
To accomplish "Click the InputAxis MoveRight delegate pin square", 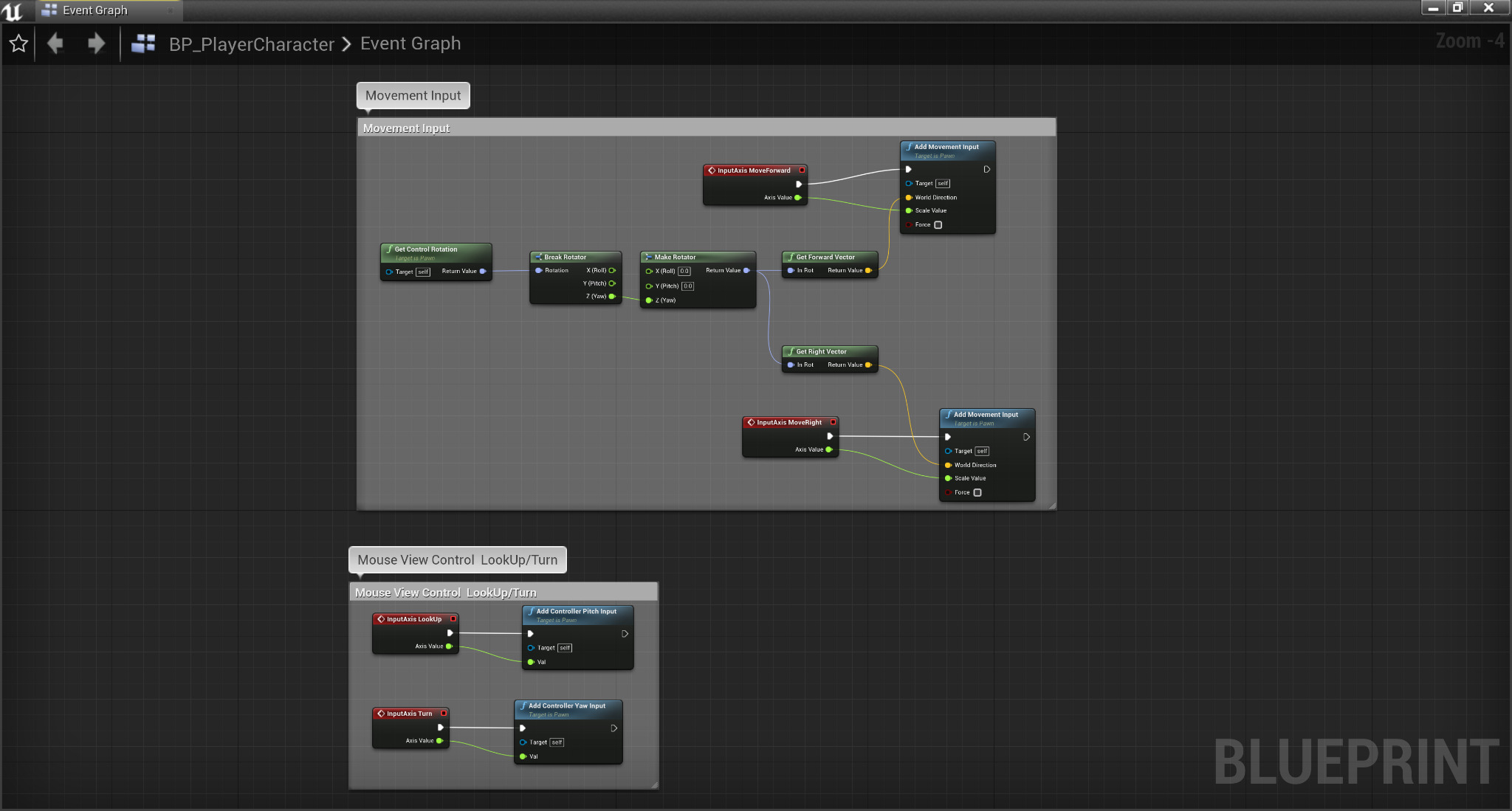I will click(x=833, y=422).
